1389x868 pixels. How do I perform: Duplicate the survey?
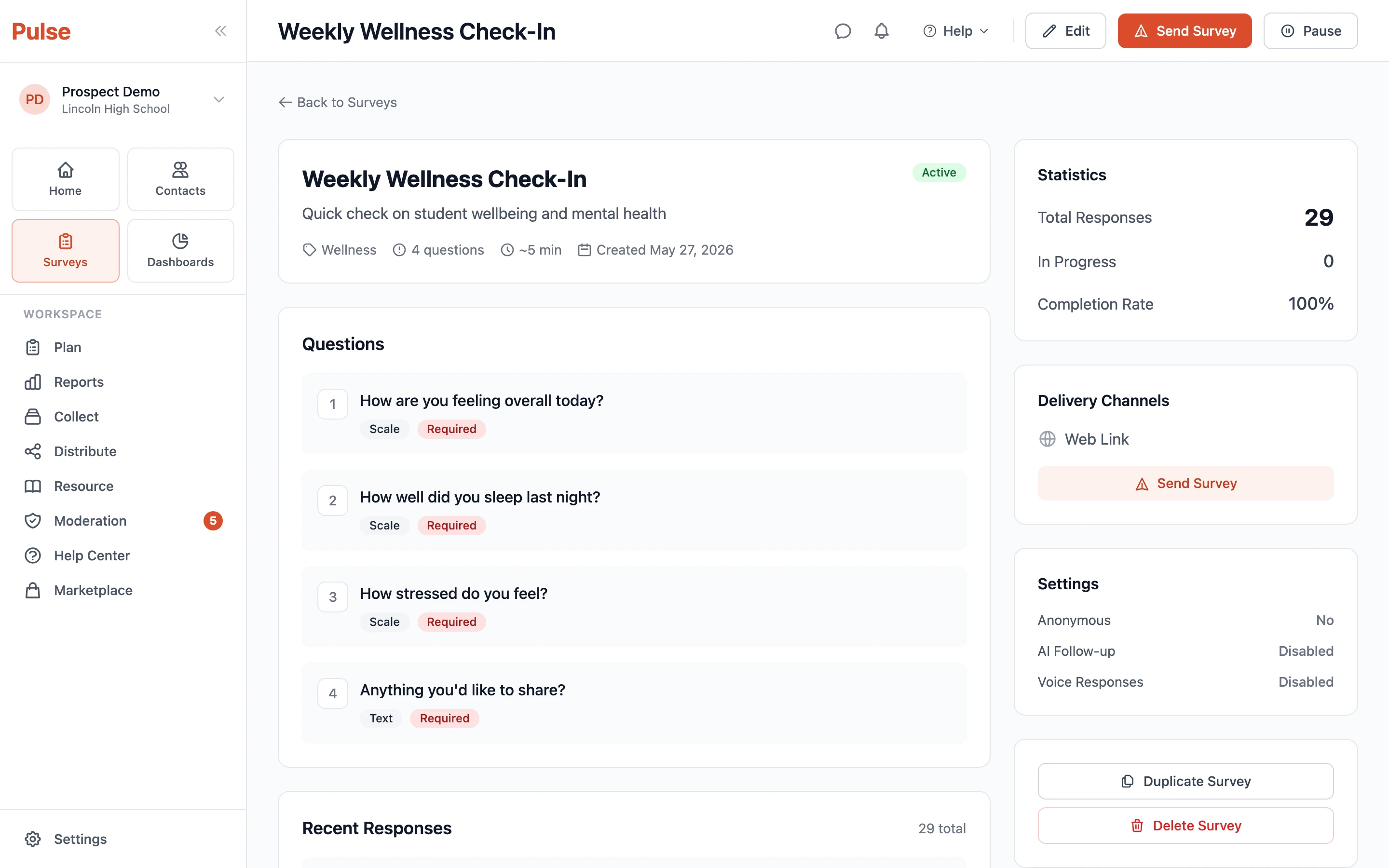[1185, 781]
